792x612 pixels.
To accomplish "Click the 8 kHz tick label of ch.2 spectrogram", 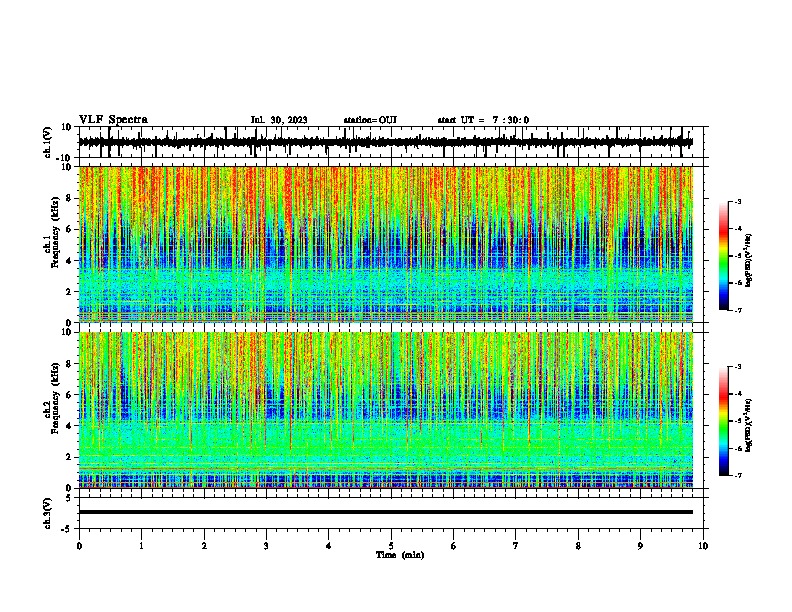I will (69, 364).
